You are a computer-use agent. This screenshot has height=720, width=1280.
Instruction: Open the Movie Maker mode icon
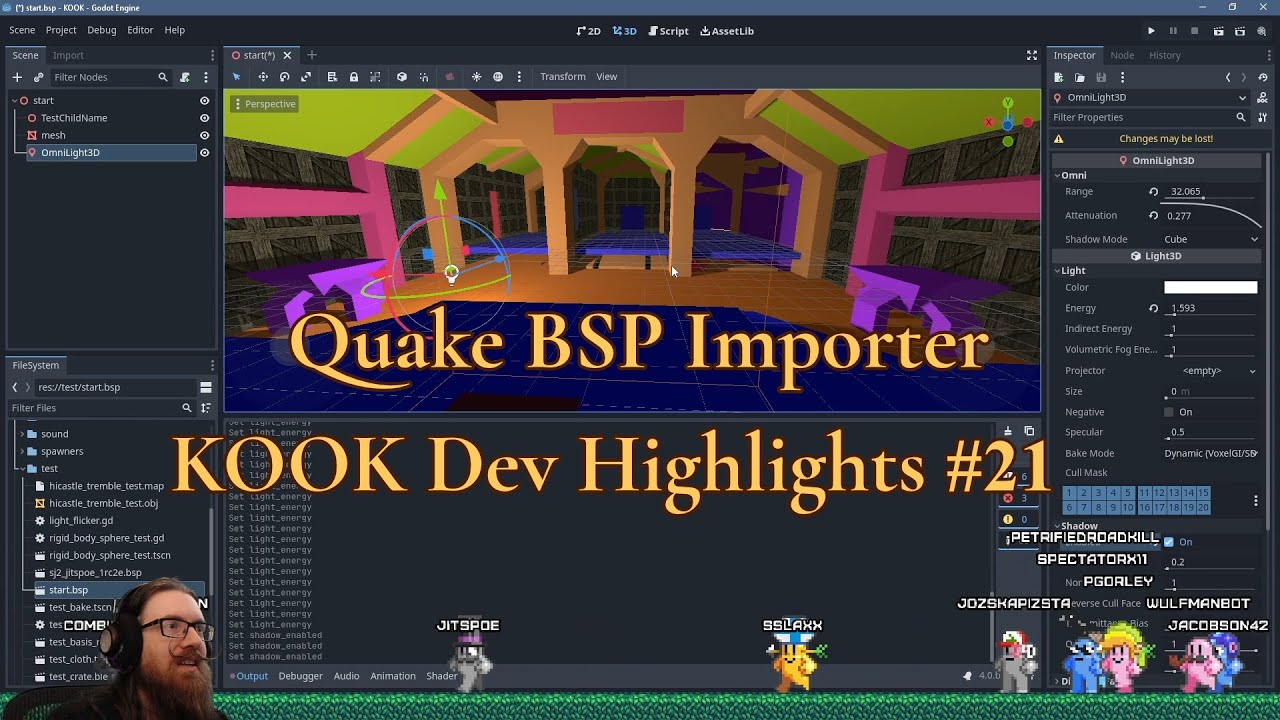coord(1262,31)
